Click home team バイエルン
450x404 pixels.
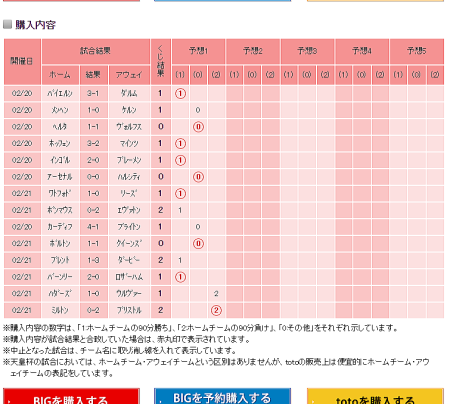pyautogui.click(x=60, y=93)
